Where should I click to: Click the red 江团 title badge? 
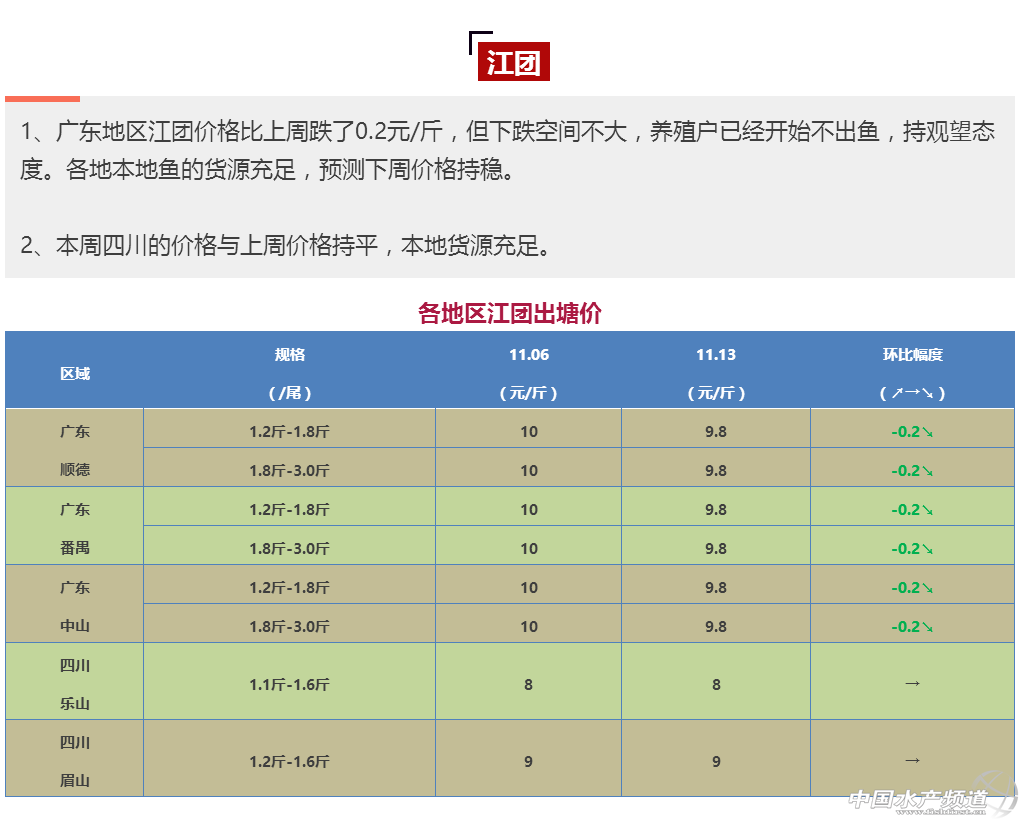point(513,64)
